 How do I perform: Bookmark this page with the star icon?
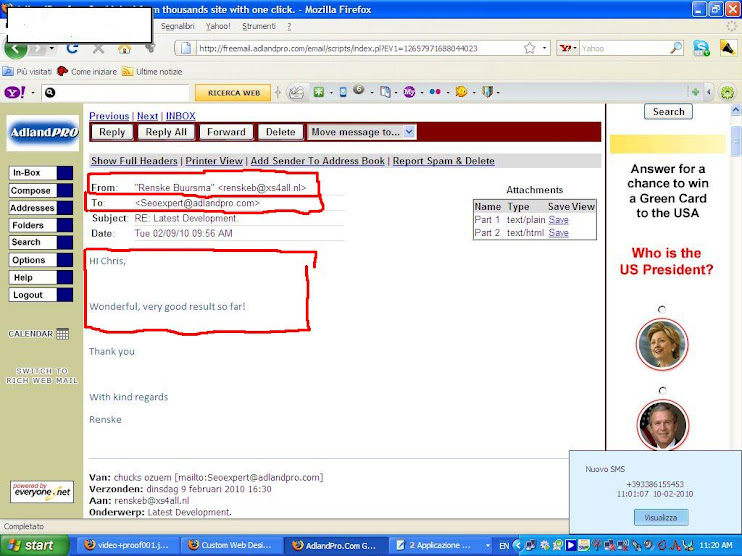[x=530, y=48]
